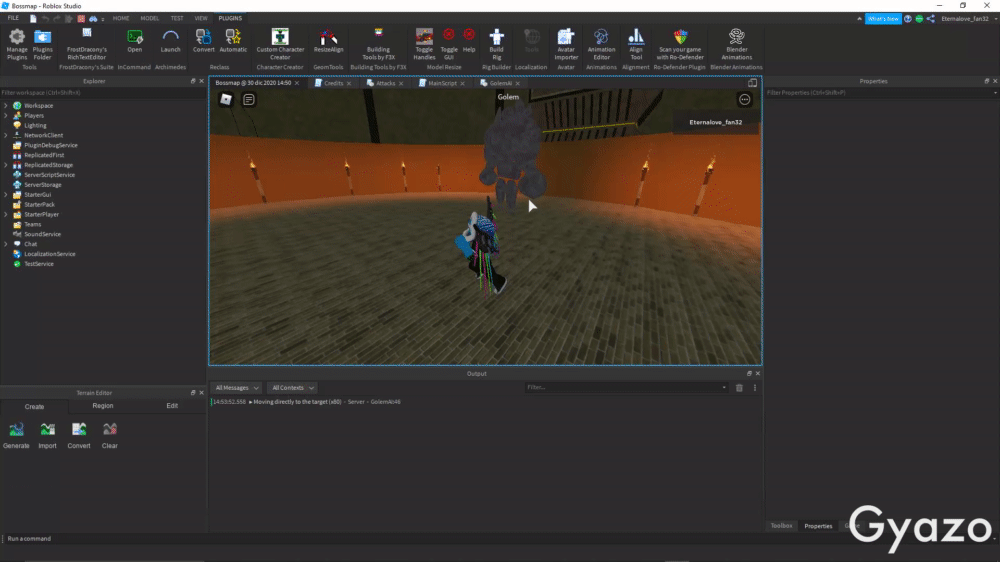Open the Avatar Importer
The image size is (1000, 562).
point(566,44)
